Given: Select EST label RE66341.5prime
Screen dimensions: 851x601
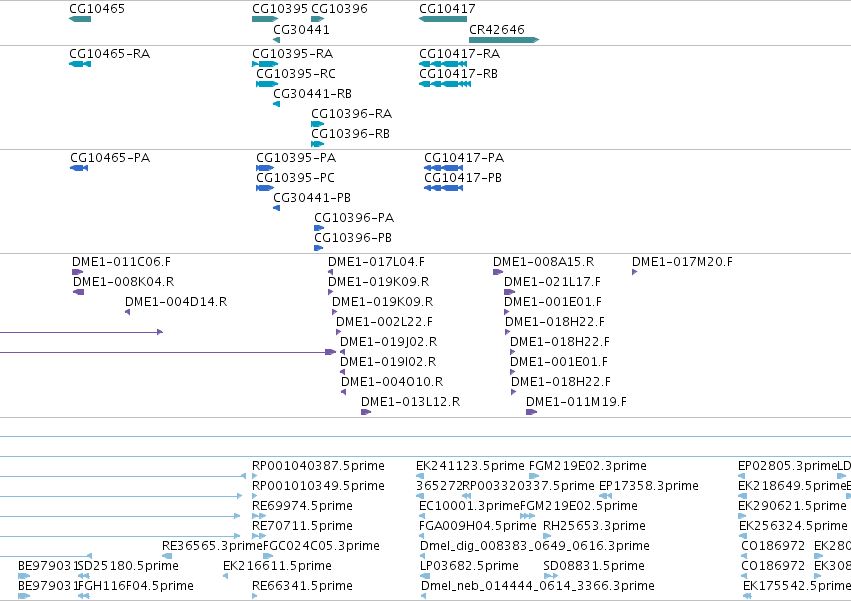Looking at the screenshot, I should coord(302,586).
